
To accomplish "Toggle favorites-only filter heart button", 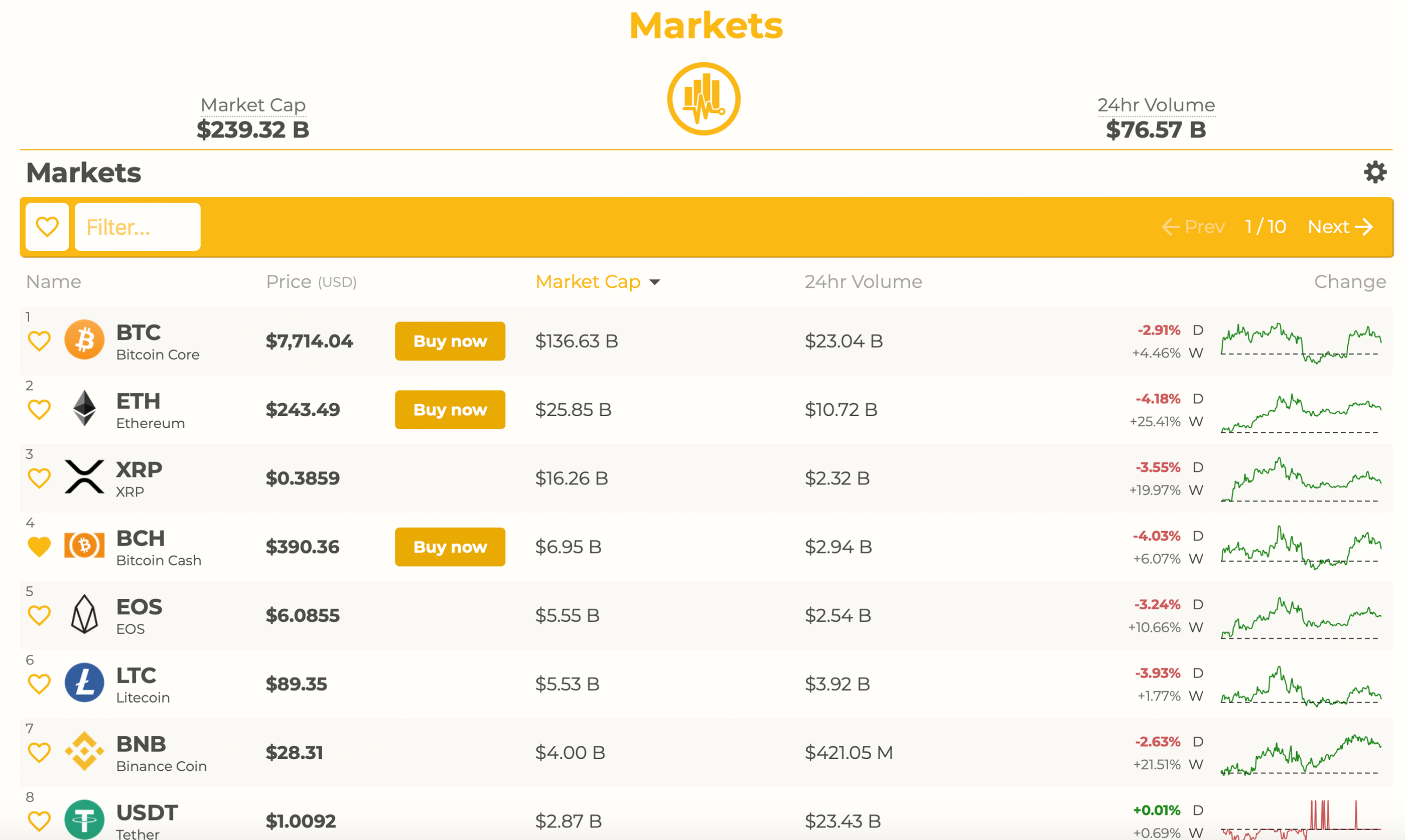I will pyautogui.click(x=47, y=227).
